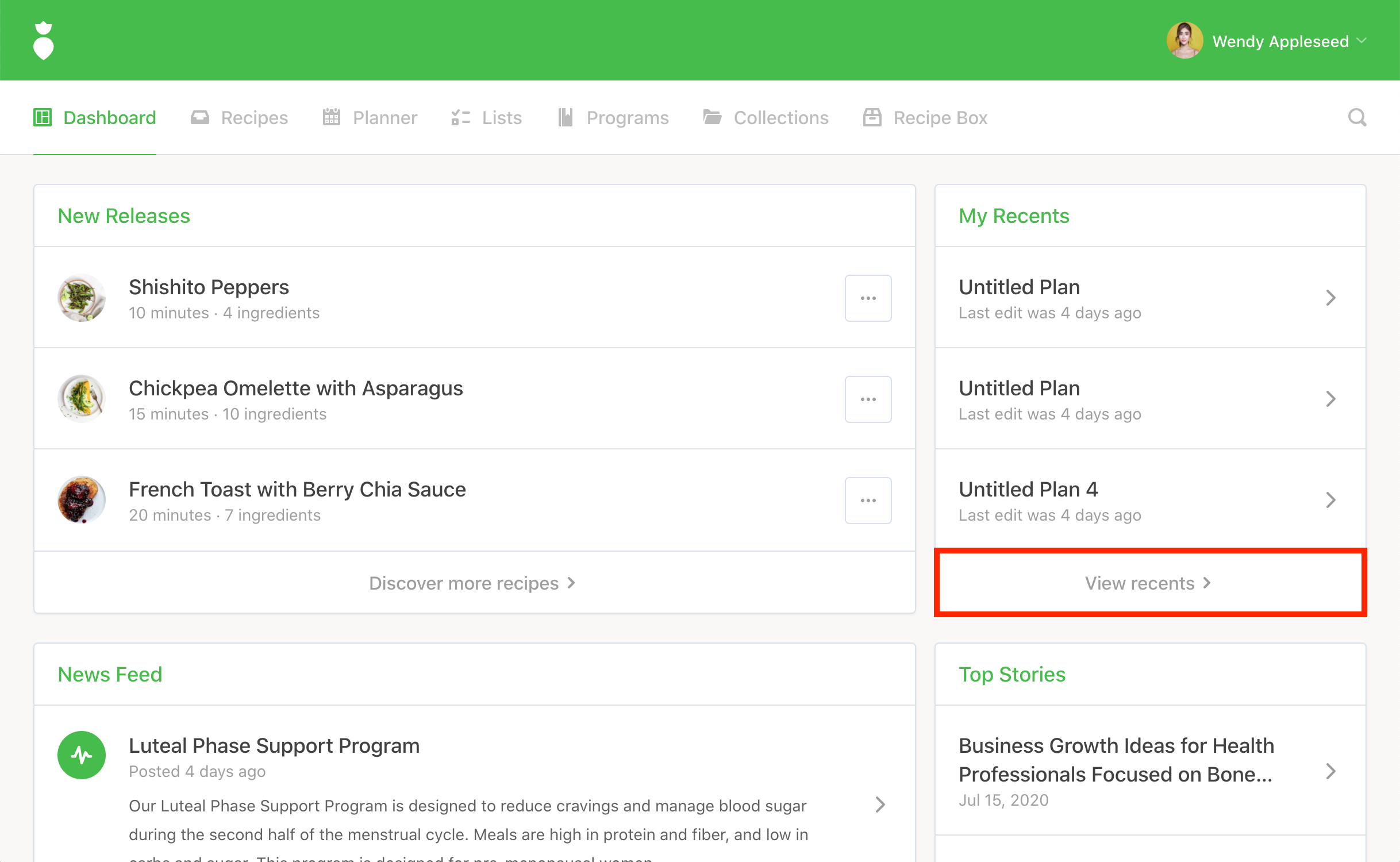The height and width of the screenshot is (862, 1400).
Task: Open more options for Chickpea Omelette
Action: click(868, 399)
